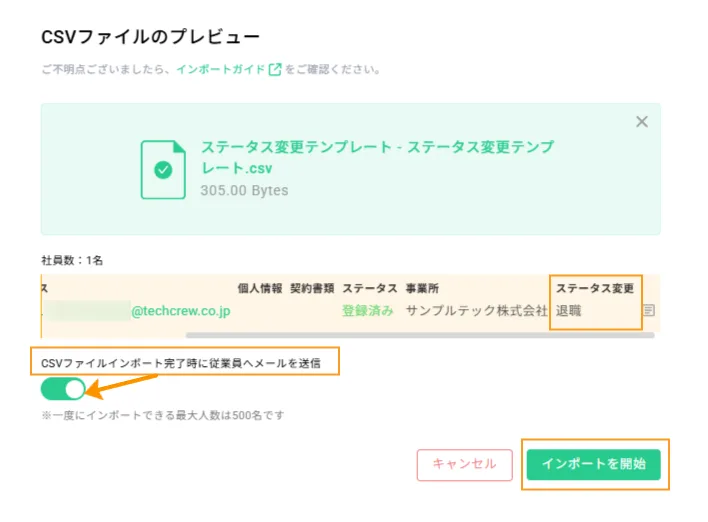Remove the uploaded CSV file with the X
Screen dimensions: 708x522
point(642,121)
